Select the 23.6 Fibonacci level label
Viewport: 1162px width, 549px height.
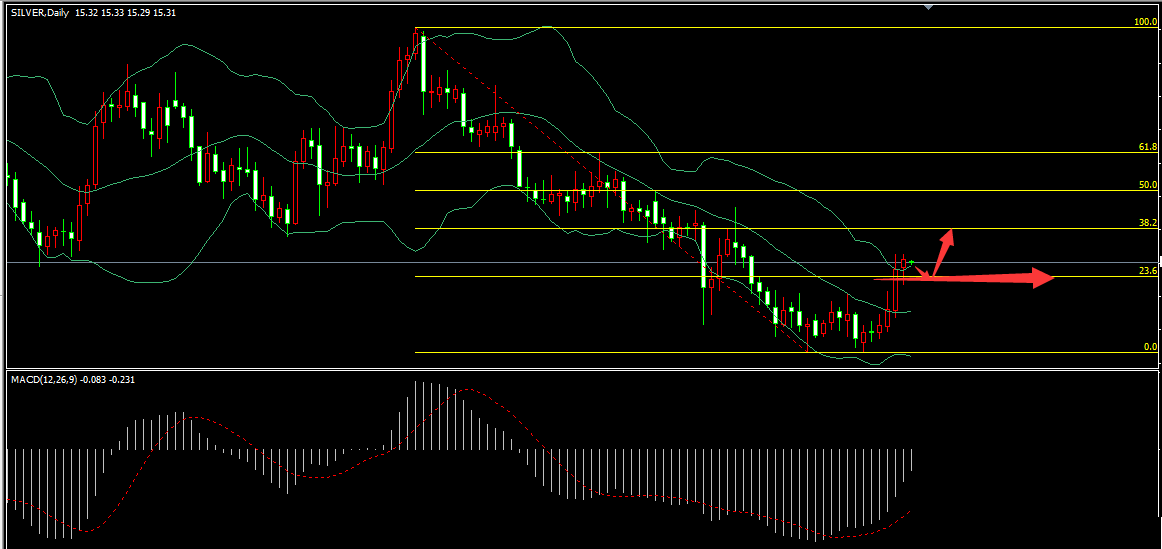1147,271
